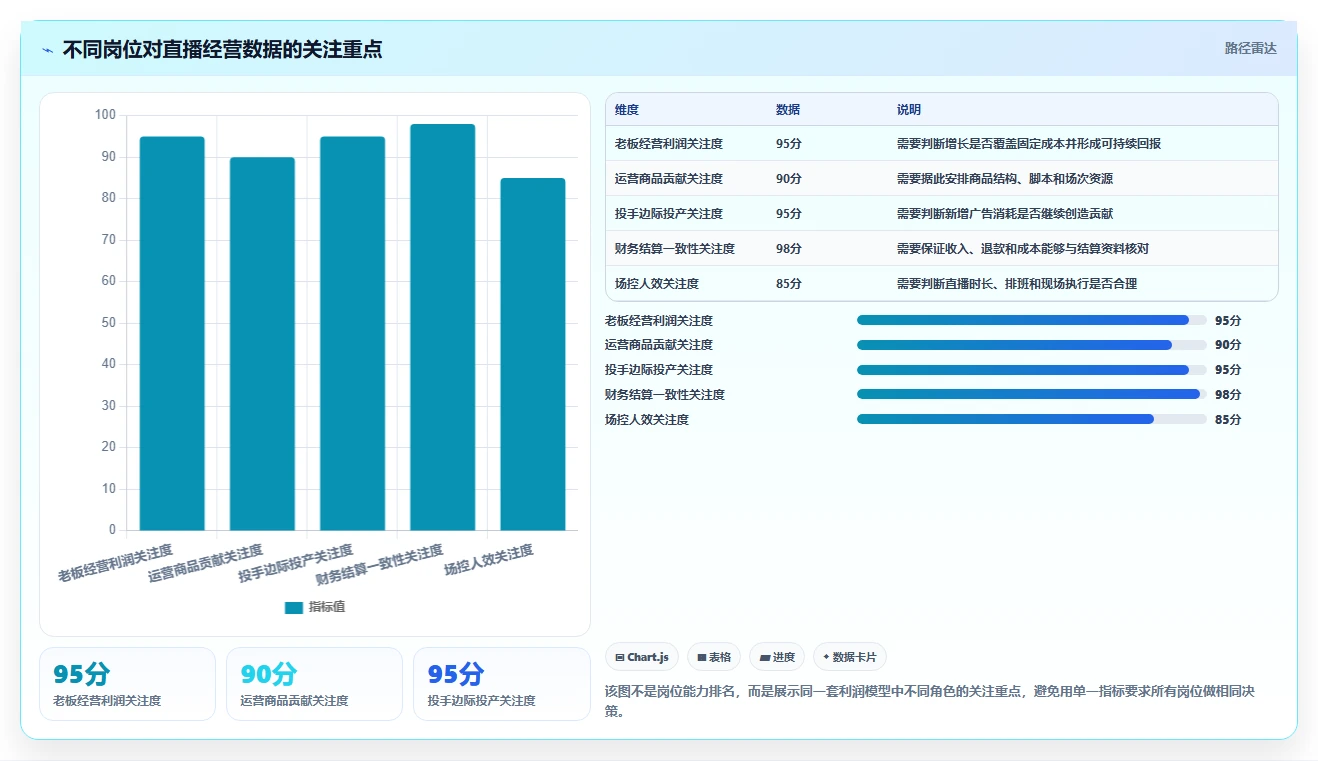
Task: Click the x-axis label 场控人效关注度
Action: (489, 560)
